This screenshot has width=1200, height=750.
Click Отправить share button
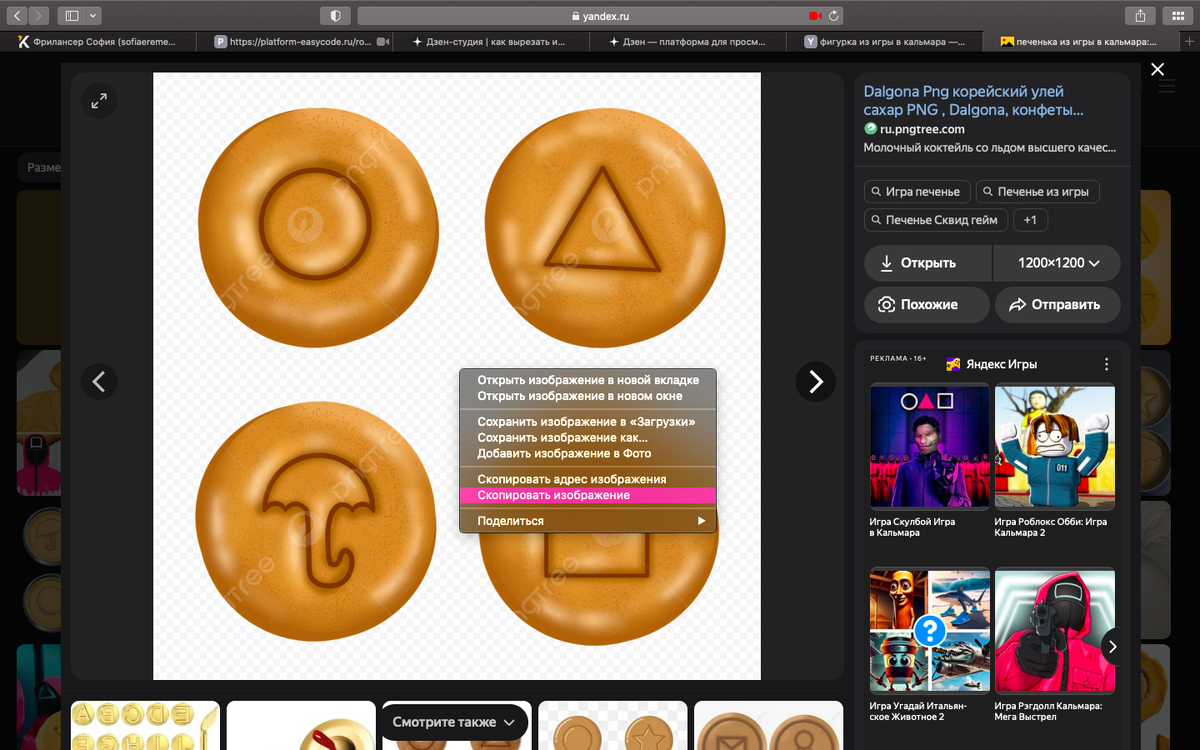[x=1058, y=305]
